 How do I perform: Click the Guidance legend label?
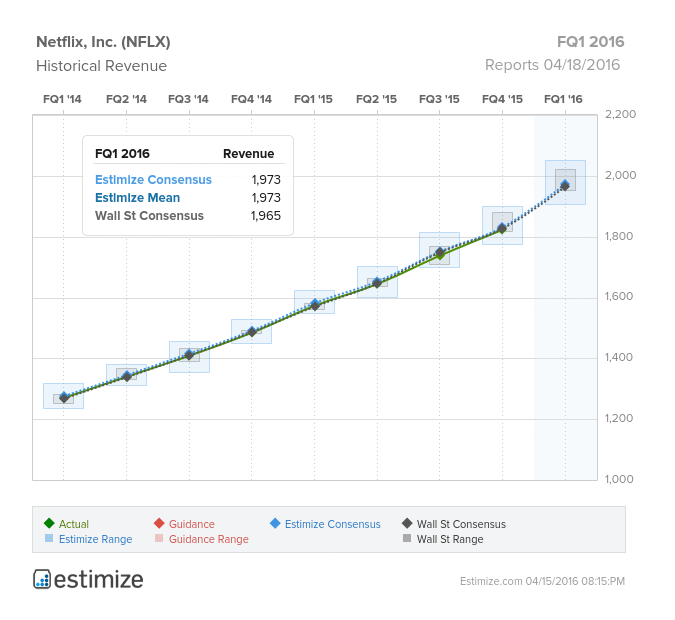click(192, 524)
